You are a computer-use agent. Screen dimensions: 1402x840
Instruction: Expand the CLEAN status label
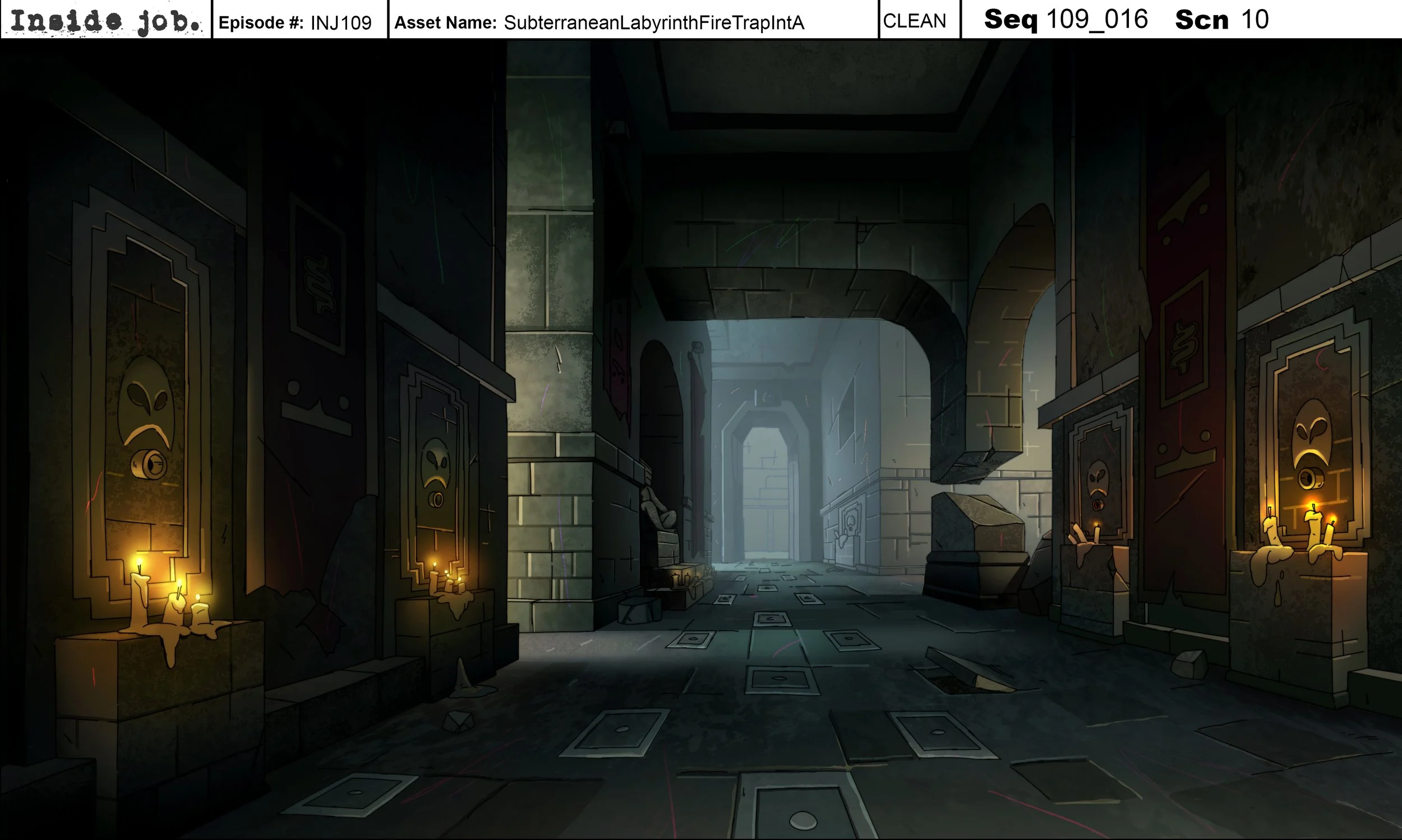coord(915,21)
